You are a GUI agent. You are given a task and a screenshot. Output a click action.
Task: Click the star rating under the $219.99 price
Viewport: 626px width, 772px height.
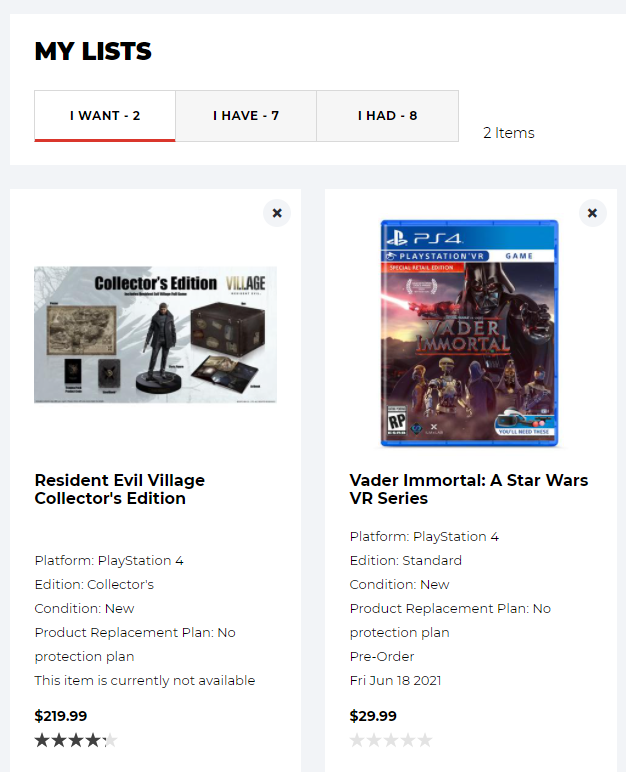(76, 740)
